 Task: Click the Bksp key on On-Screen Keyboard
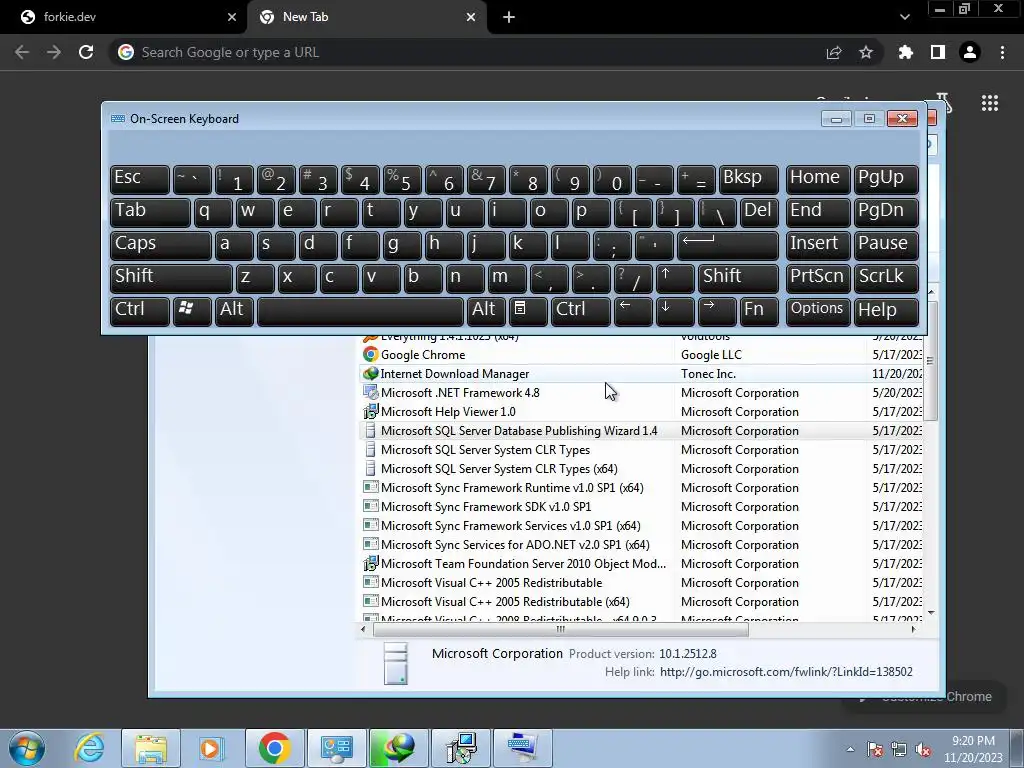coord(748,179)
